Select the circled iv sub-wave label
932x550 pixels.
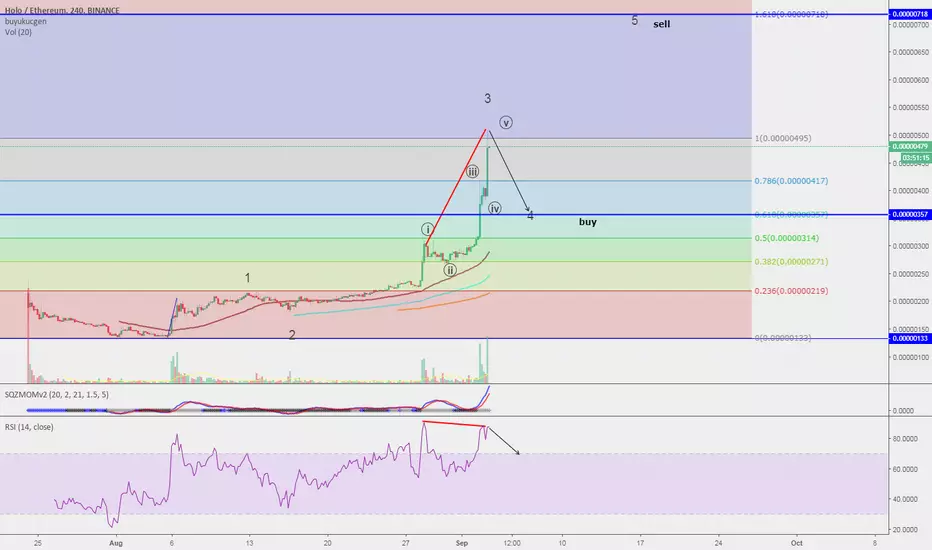[x=495, y=208]
